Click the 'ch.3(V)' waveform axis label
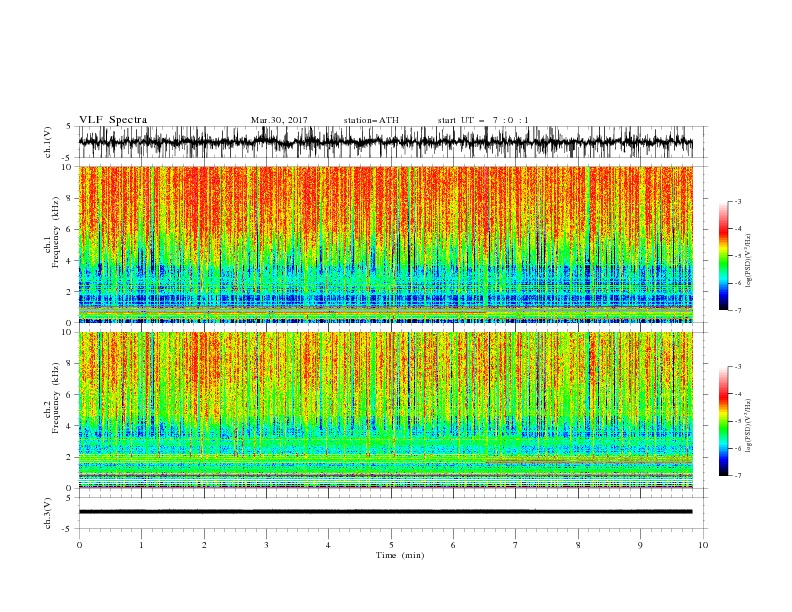This screenshot has height=612, width=792. 48,513
